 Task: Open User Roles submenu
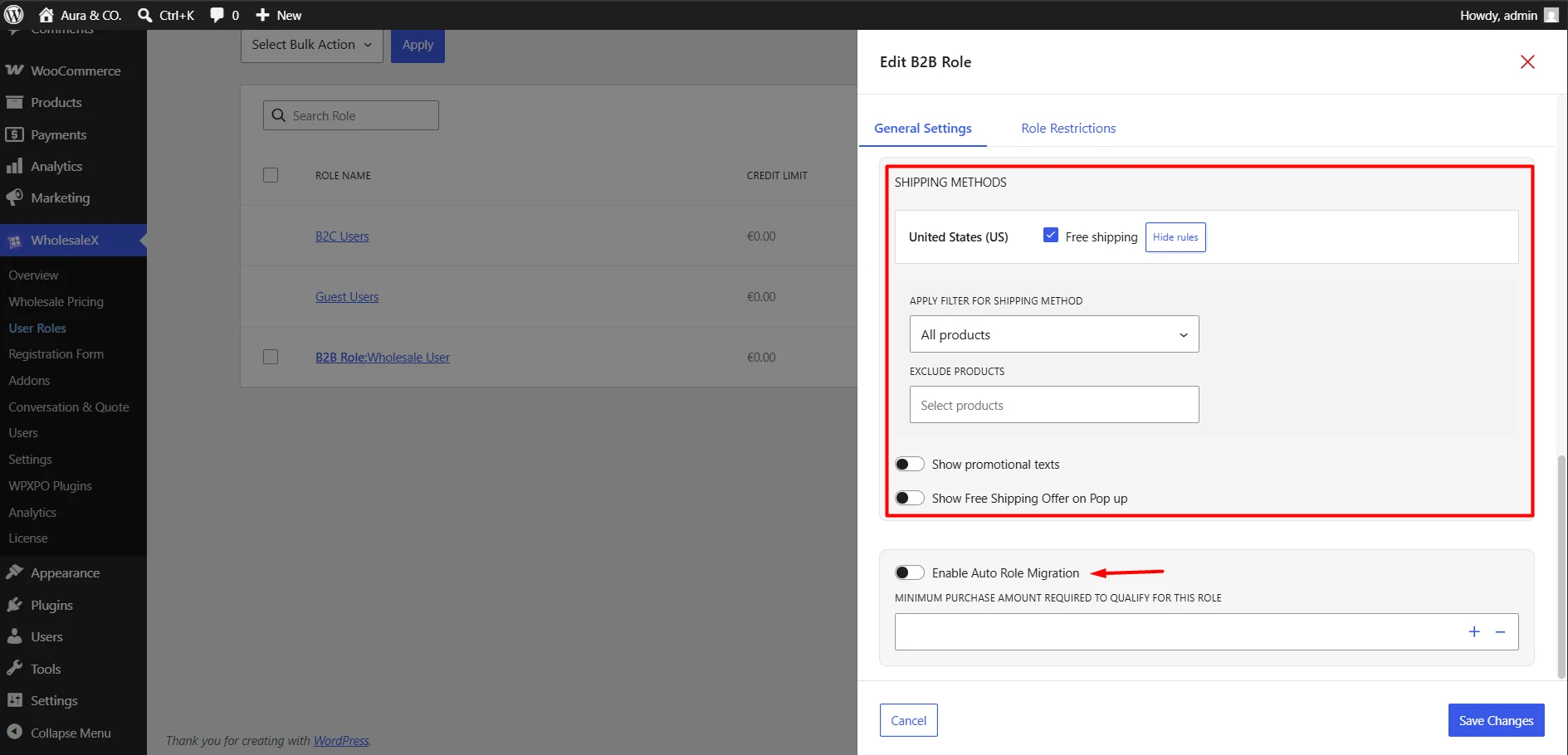click(37, 329)
